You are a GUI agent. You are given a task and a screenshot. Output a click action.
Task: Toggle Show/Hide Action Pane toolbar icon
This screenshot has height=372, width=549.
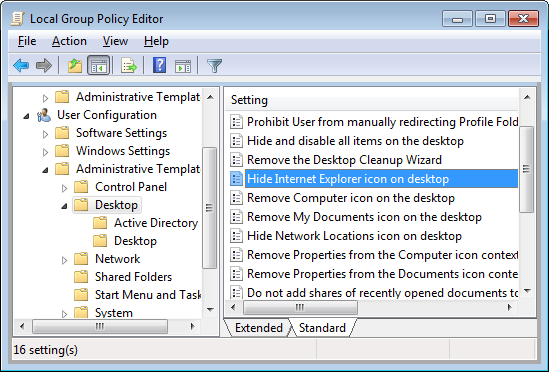(x=183, y=66)
